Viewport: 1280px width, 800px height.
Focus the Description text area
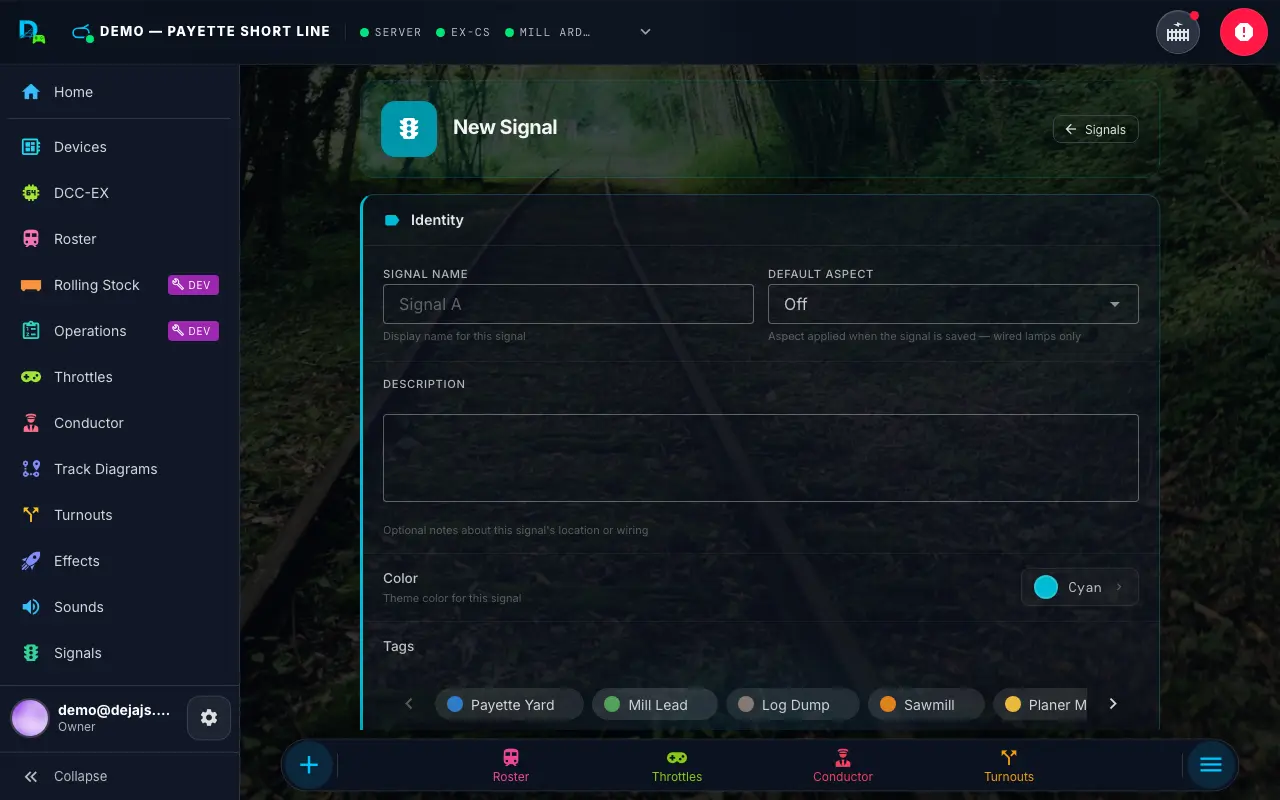[x=761, y=457]
